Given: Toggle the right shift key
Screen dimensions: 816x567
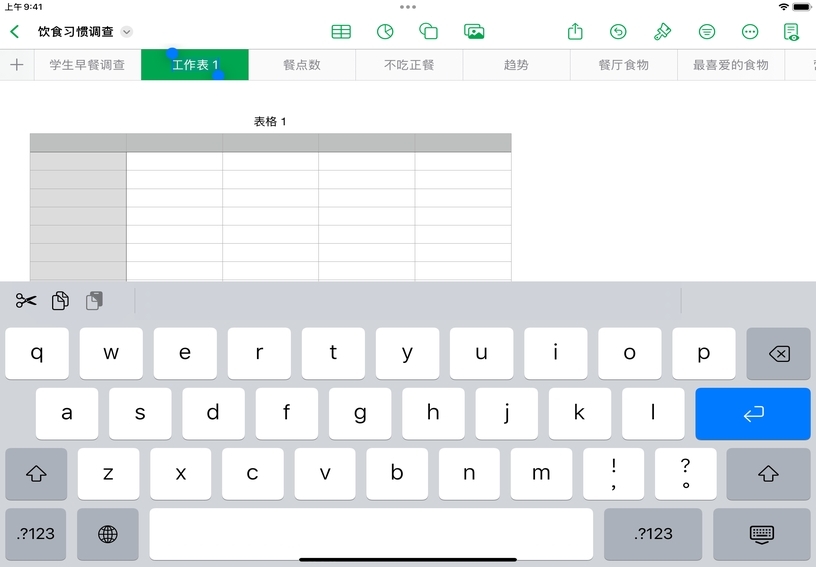Looking at the screenshot, I should [768, 474].
